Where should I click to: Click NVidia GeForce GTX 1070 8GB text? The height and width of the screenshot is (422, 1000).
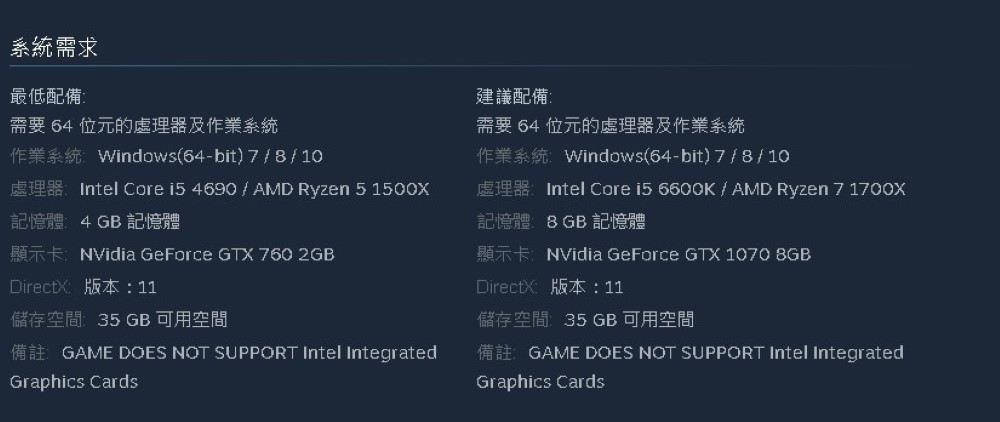coord(678,254)
